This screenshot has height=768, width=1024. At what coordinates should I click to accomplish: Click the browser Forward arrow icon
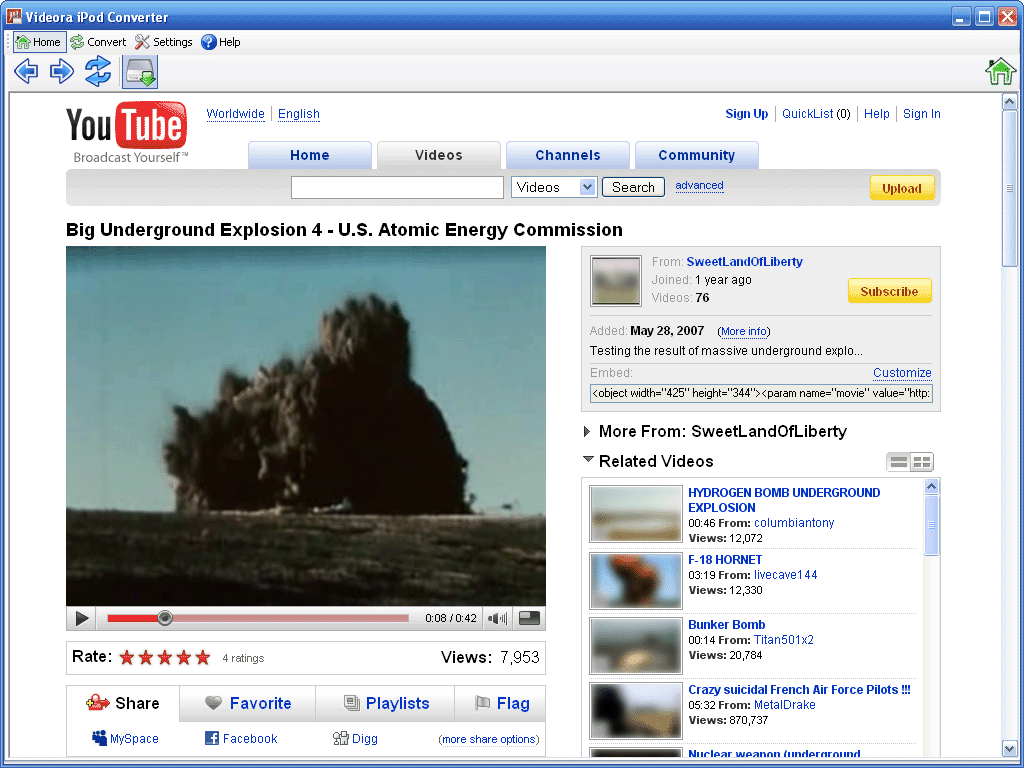click(x=62, y=71)
